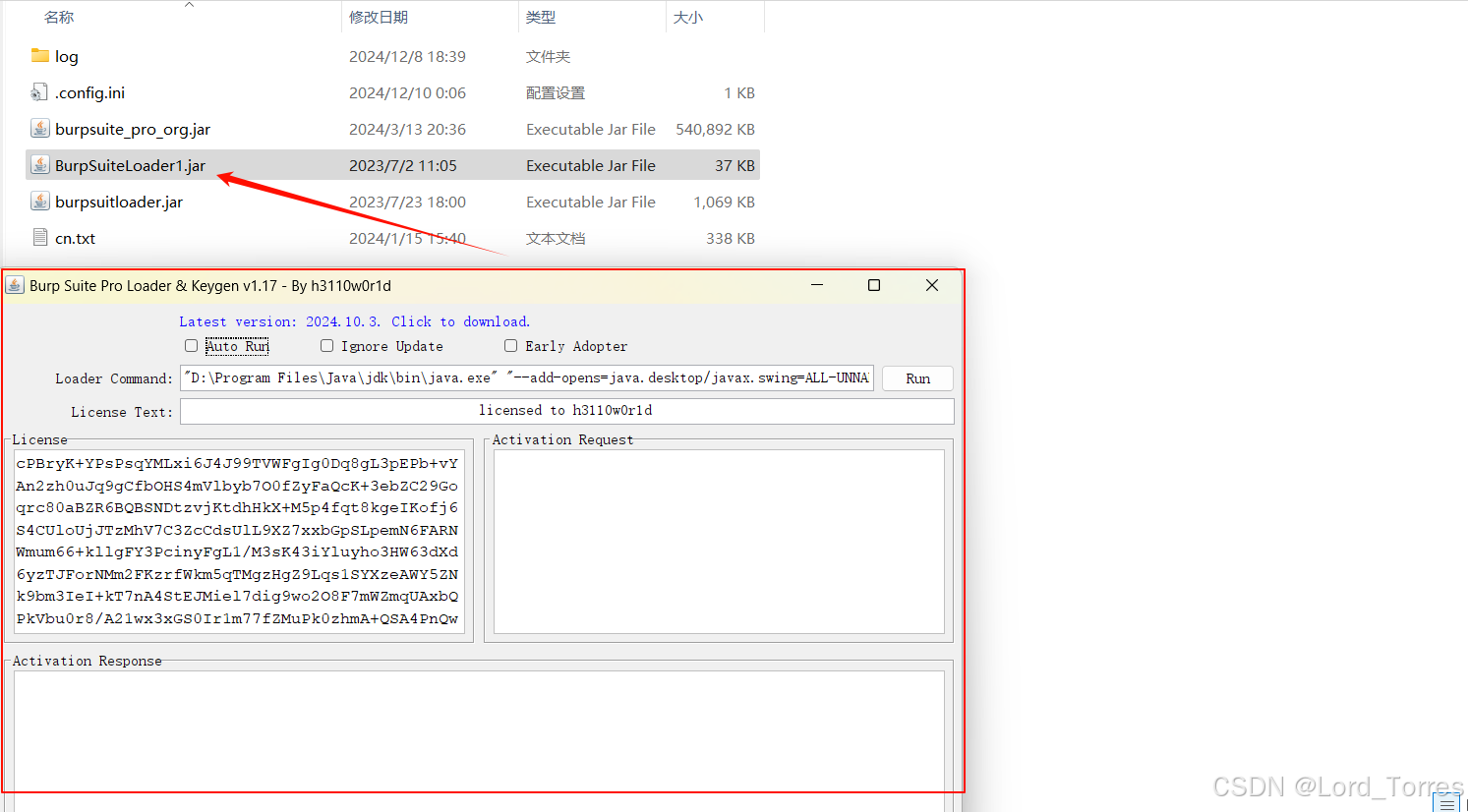Select burpsuite_pro_org.jar file name
The image size is (1468, 812).
coord(133,129)
